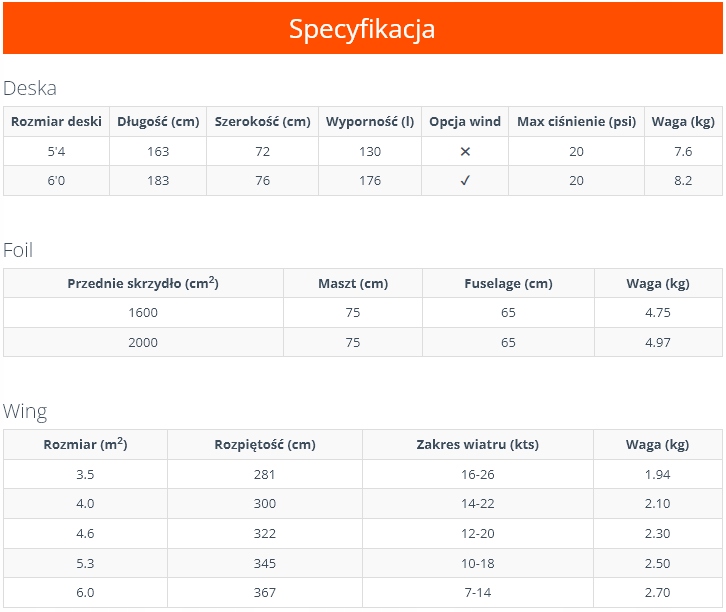Viewport: 726px width, 612px height.
Task: Click the Rozmiar deski column header
Action: pyautogui.click(x=56, y=122)
